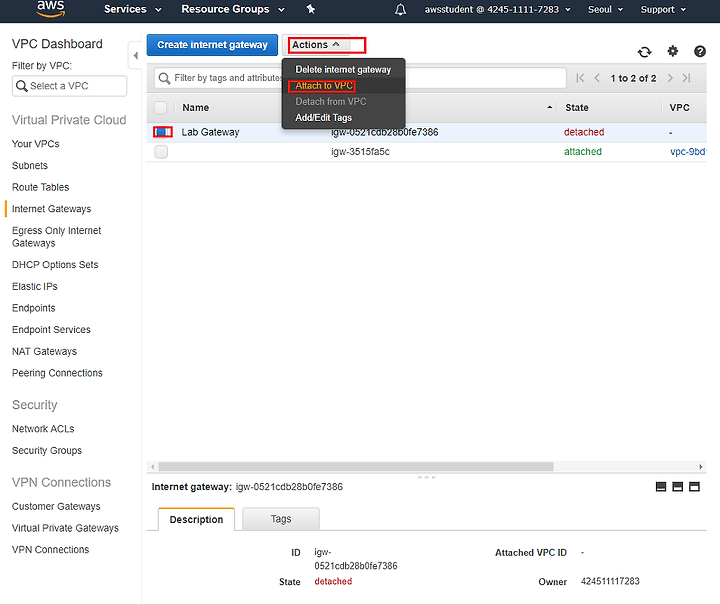Check the igw-3515fa5c row checkbox
The width and height of the screenshot is (720, 604).
pyautogui.click(x=161, y=152)
